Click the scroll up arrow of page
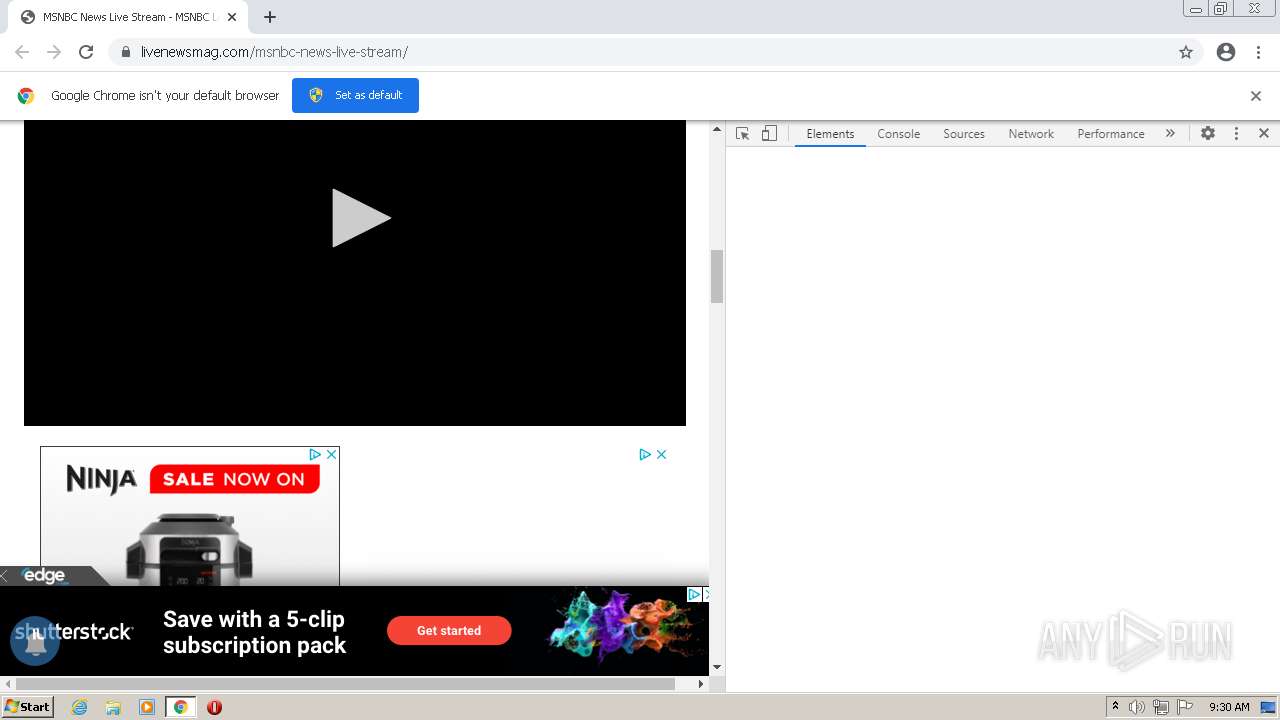1280x720 pixels. [717, 128]
